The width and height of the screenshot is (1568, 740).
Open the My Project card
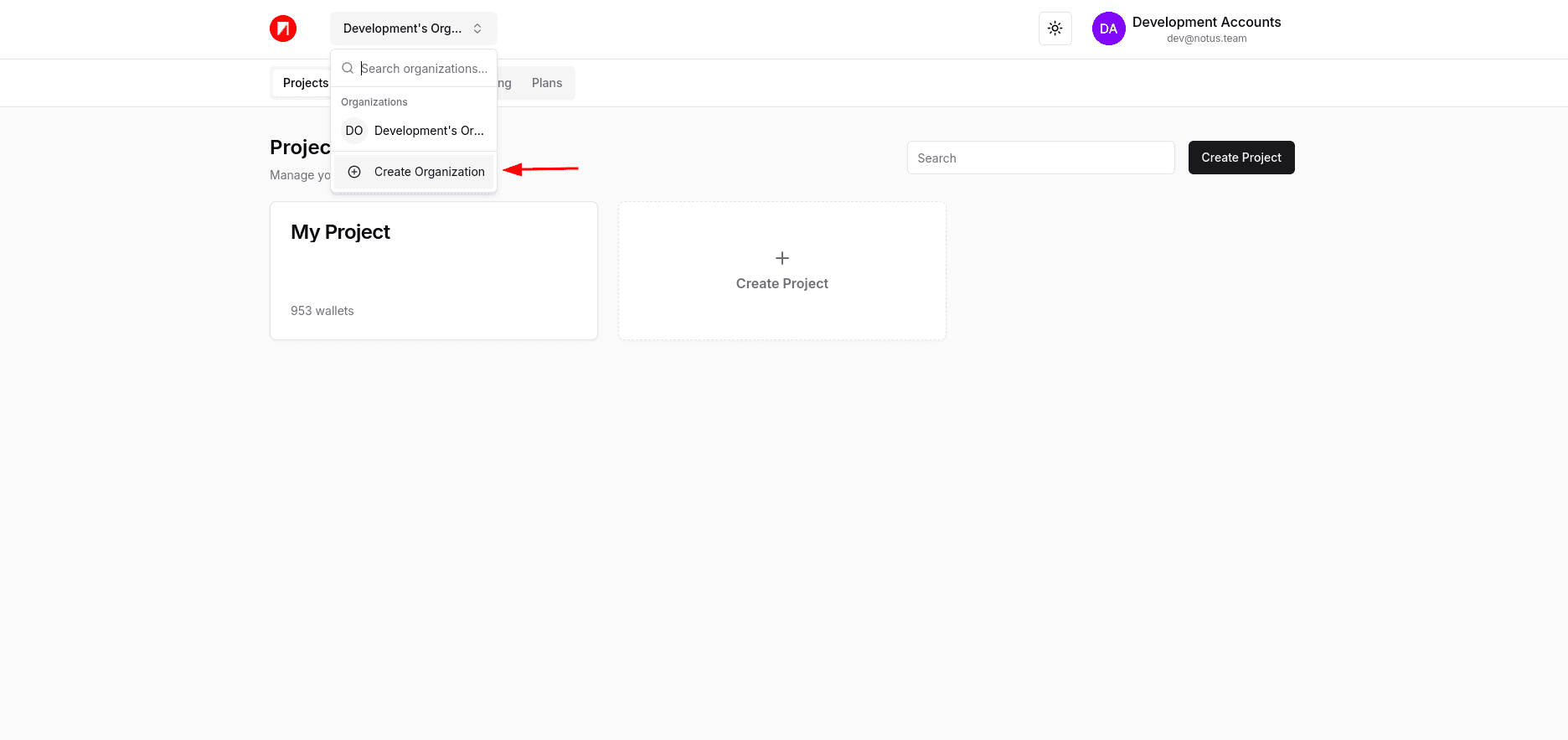pos(433,270)
